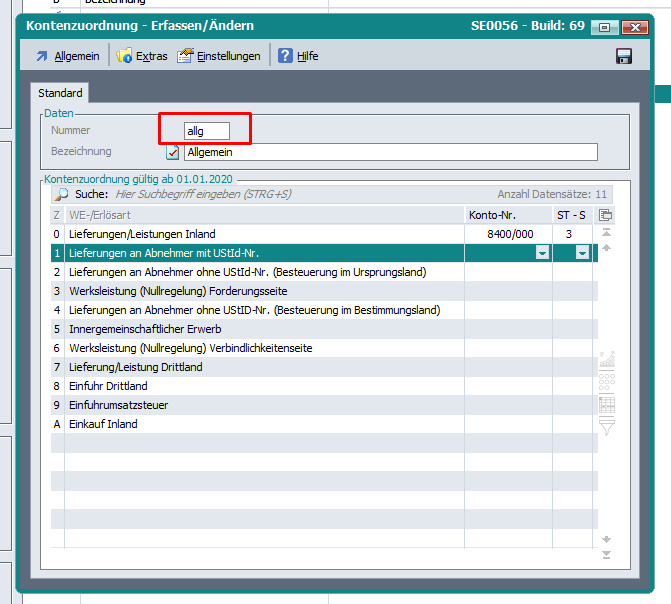Image resolution: width=671 pixels, height=604 pixels.
Task: Jump to first record arrow
Action: (x=605, y=233)
